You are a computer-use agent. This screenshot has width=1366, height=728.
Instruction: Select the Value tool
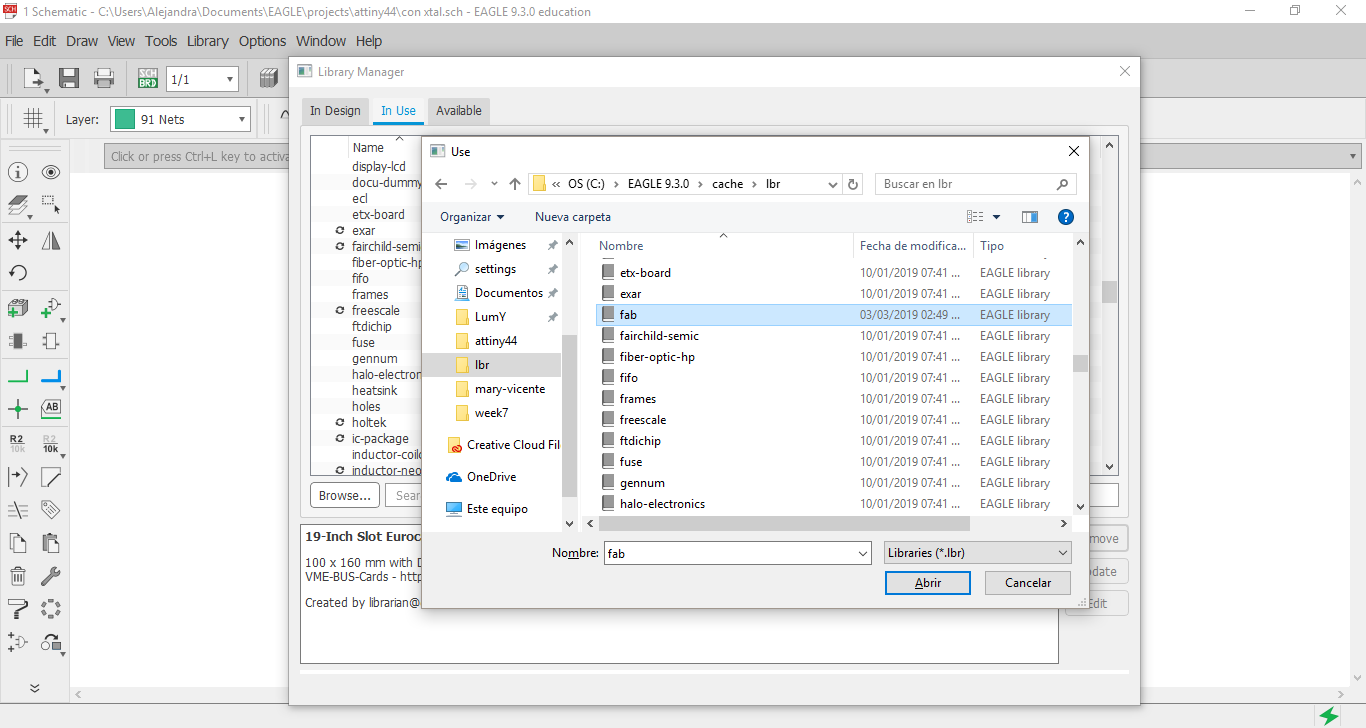point(51,443)
